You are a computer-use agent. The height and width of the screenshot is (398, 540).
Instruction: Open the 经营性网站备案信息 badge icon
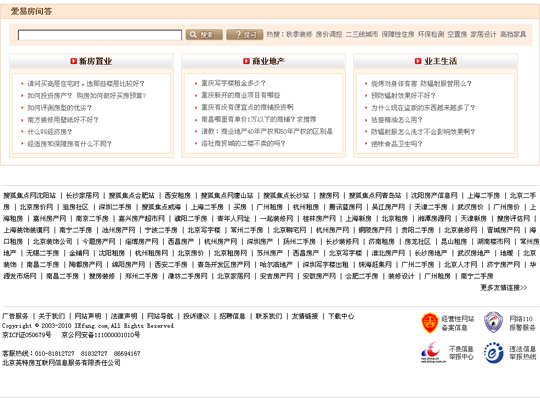429,323
